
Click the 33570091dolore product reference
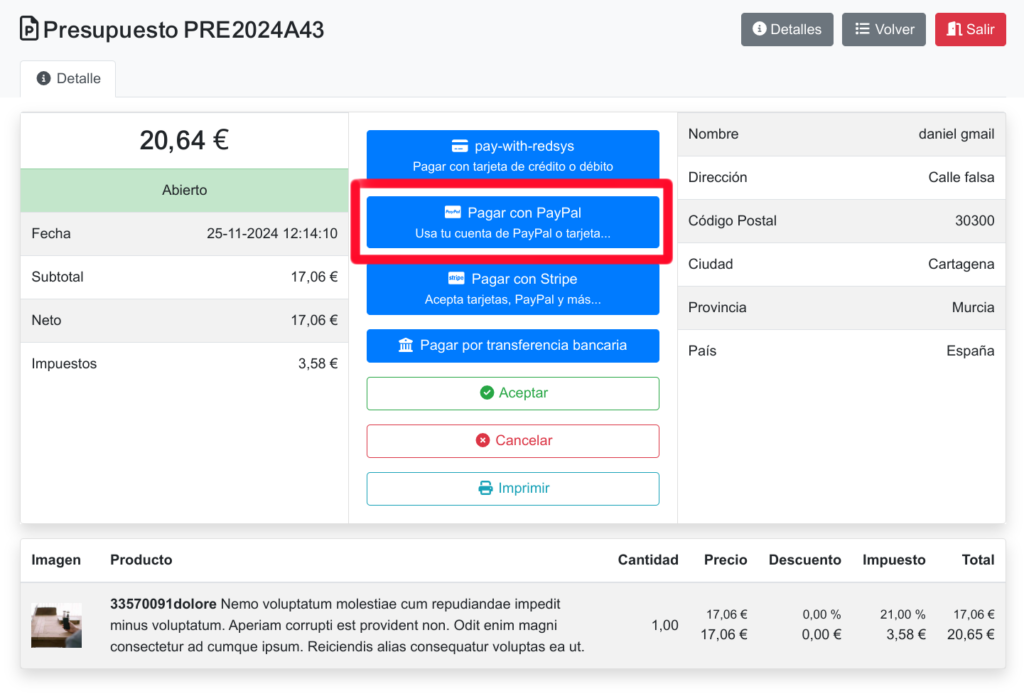(163, 604)
